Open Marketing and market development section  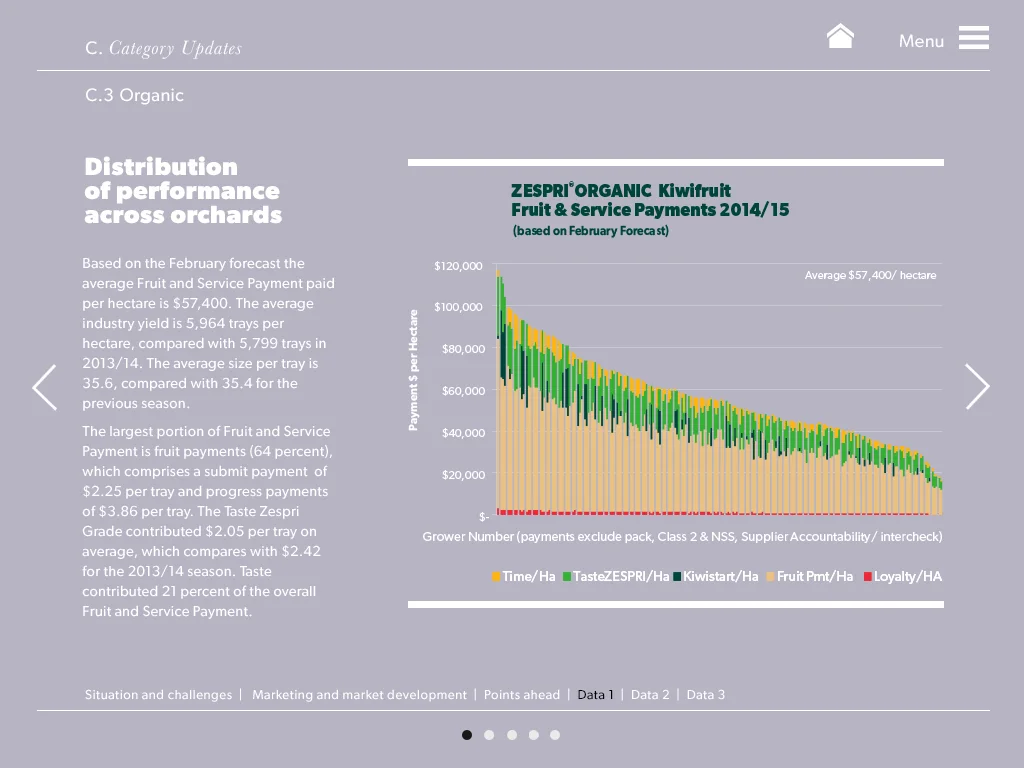click(x=359, y=695)
